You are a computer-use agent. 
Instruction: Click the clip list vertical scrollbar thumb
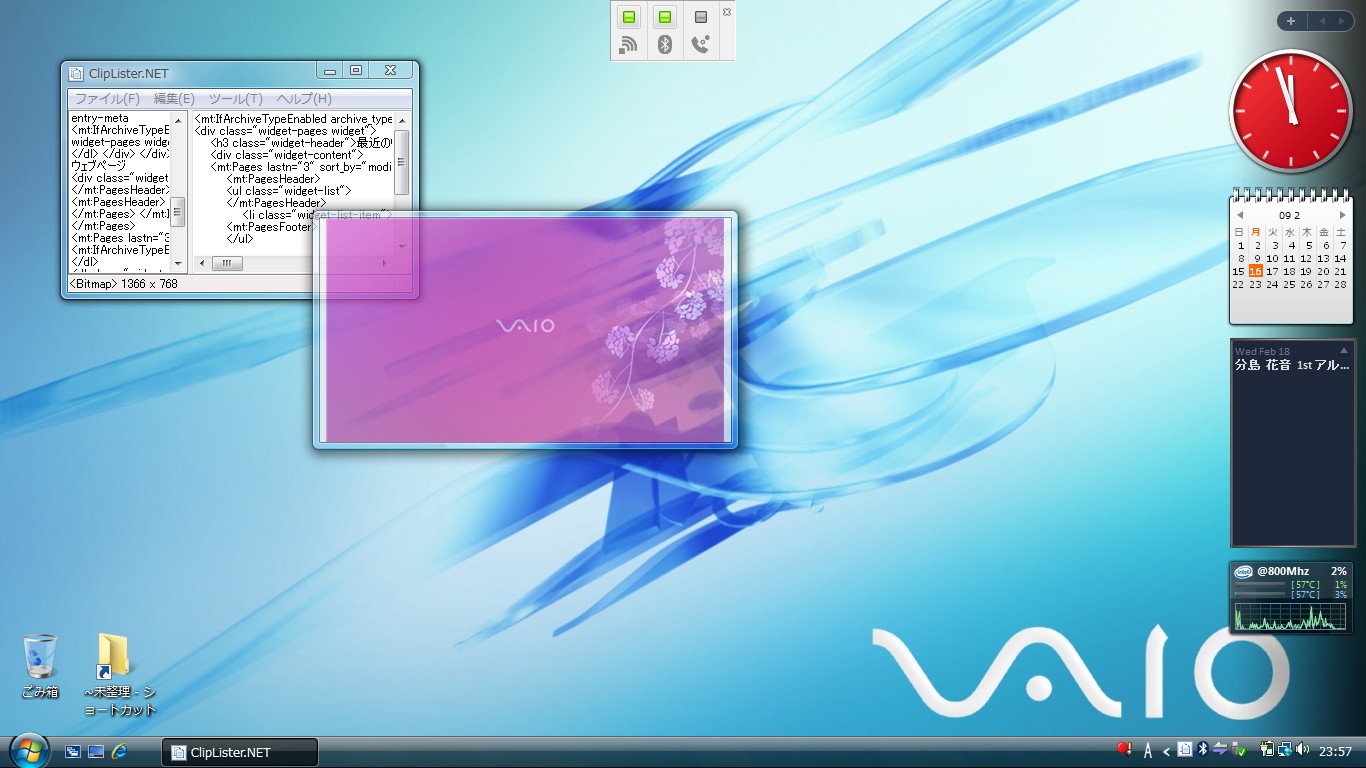(x=178, y=212)
